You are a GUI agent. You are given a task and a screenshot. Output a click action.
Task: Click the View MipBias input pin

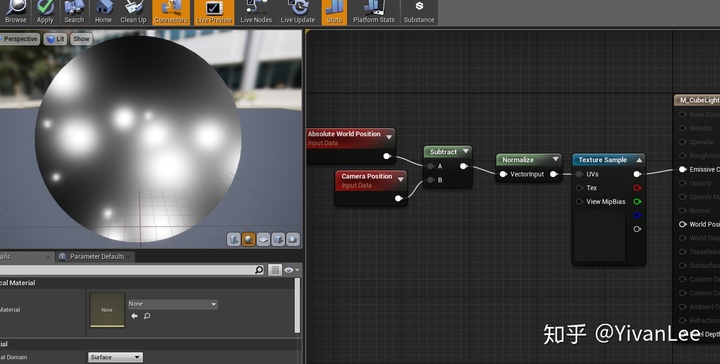coord(579,202)
